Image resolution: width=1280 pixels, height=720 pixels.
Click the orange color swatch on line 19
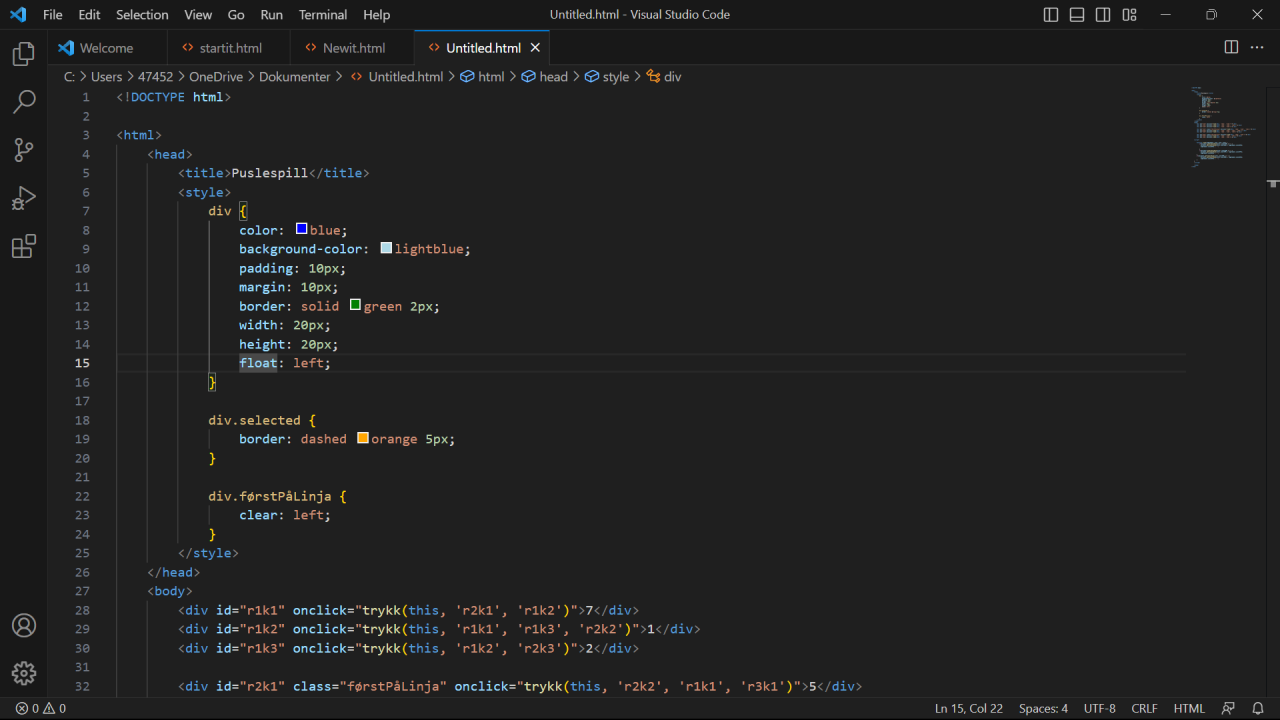pos(363,439)
